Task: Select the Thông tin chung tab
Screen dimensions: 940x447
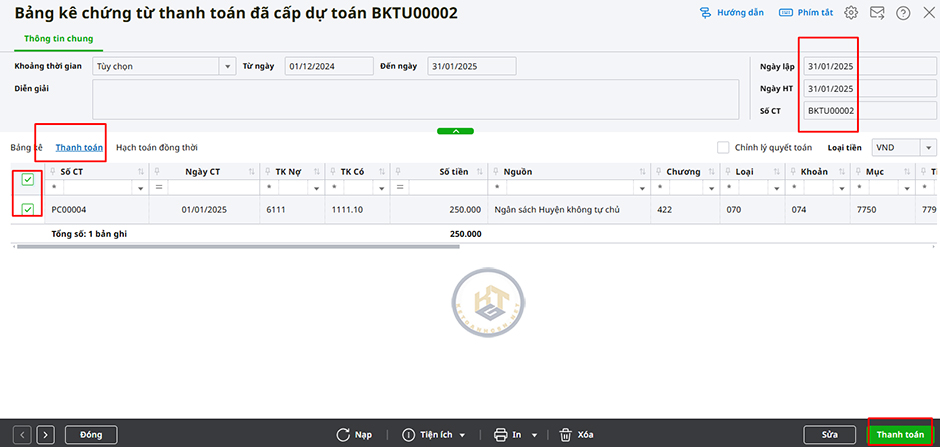Action: point(57,37)
